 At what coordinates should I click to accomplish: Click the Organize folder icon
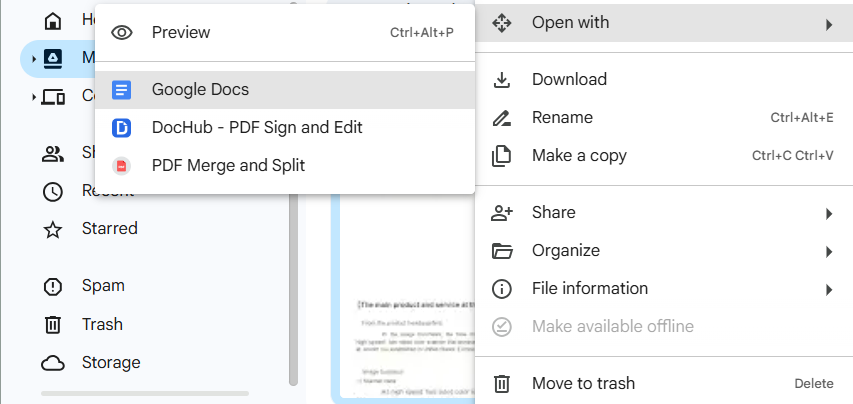coord(502,251)
